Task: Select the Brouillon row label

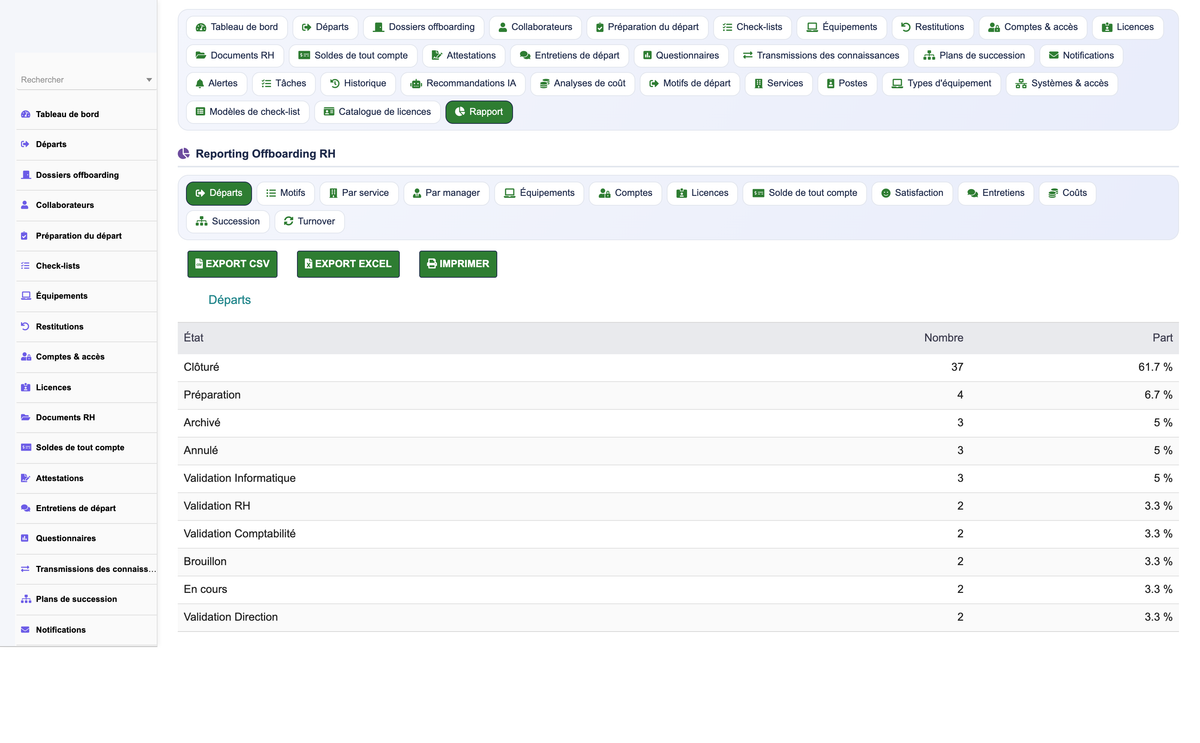Action: coord(205,562)
